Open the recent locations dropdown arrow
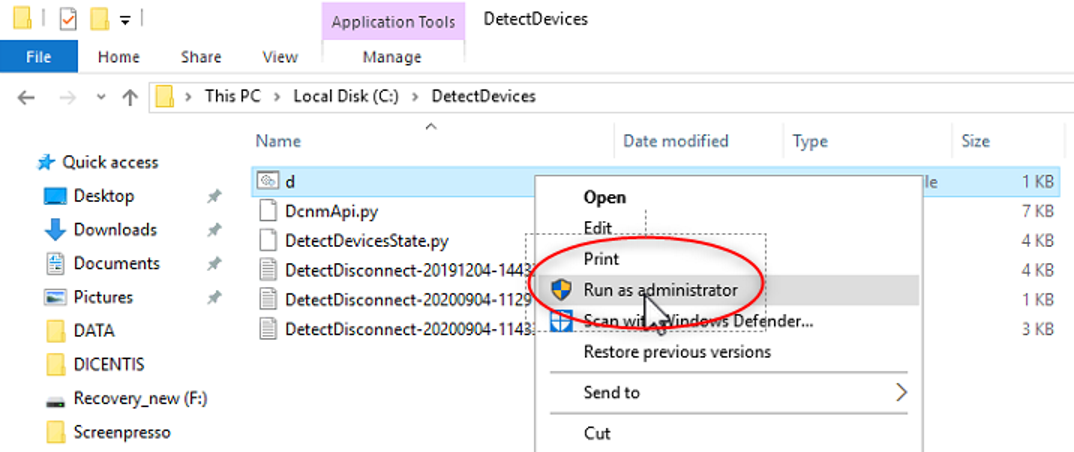This screenshot has width=1074, height=452. pyautogui.click(x=100, y=97)
